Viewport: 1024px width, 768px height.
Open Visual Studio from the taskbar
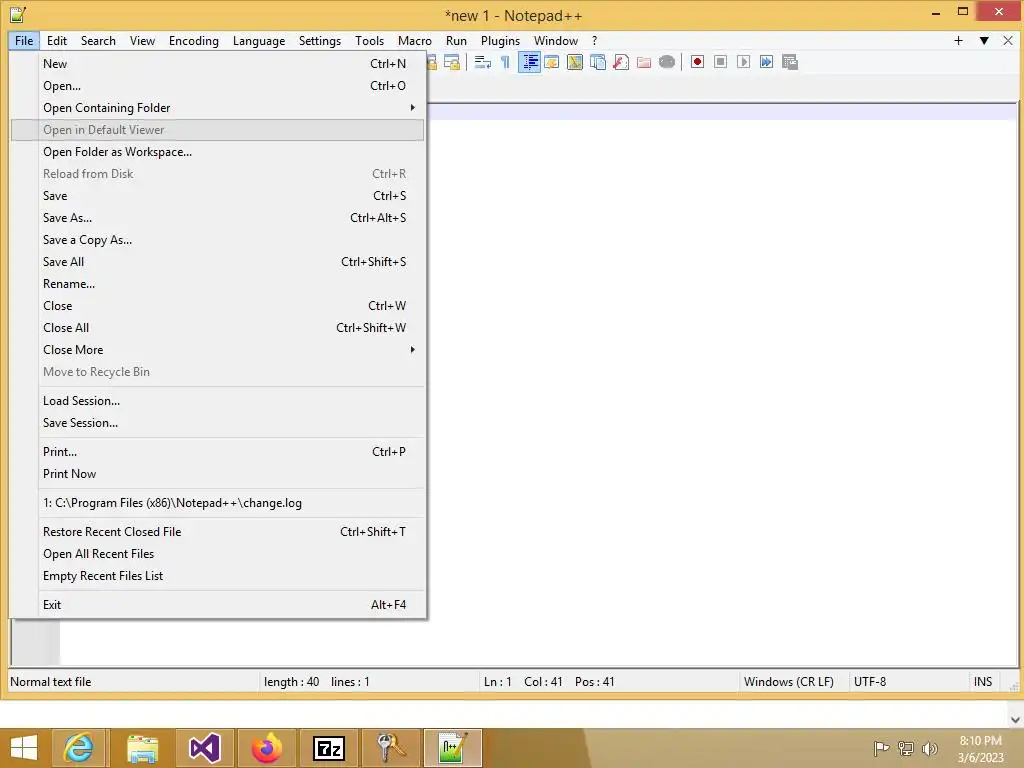(204, 748)
